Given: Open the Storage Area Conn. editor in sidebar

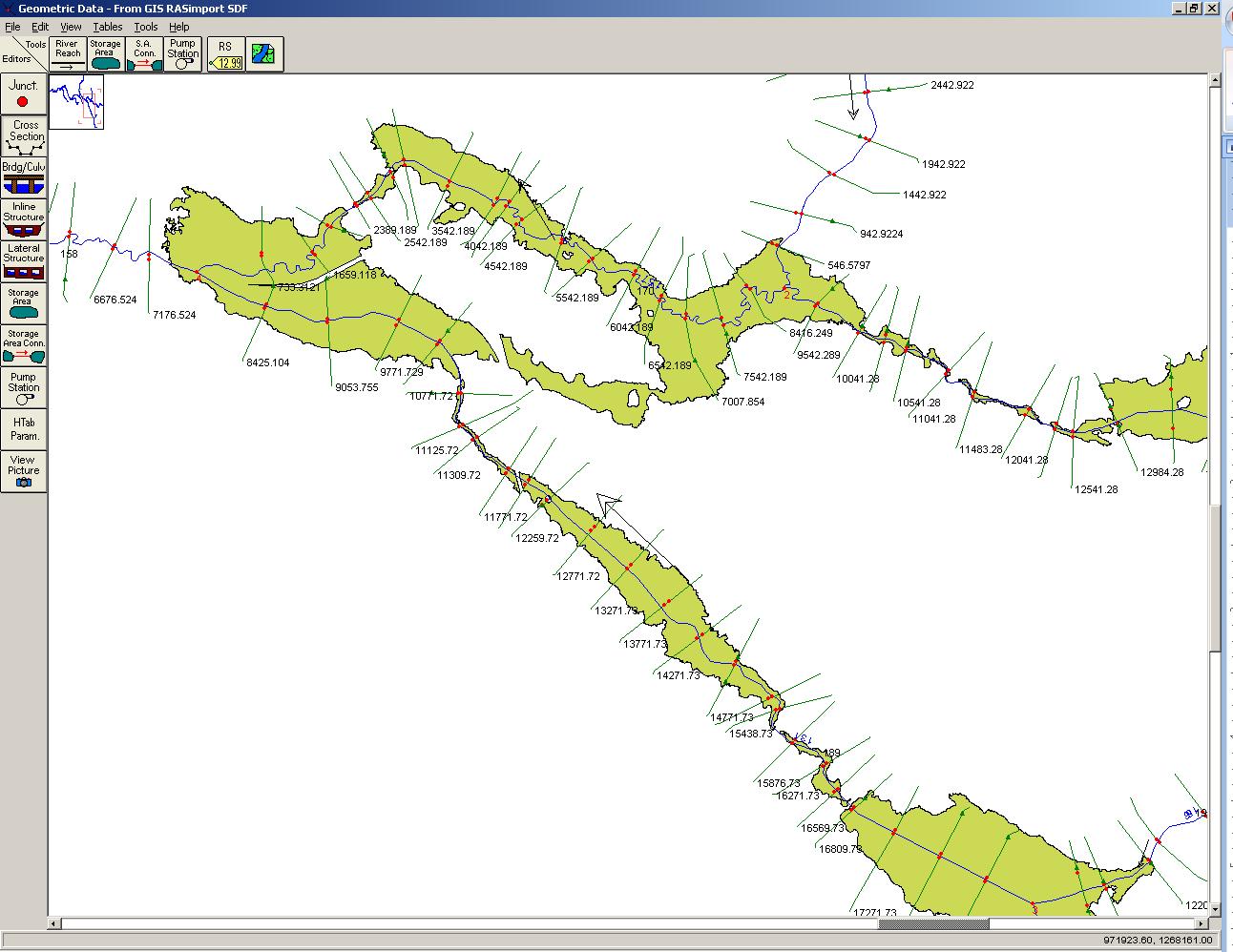Looking at the screenshot, I should [23, 344].
